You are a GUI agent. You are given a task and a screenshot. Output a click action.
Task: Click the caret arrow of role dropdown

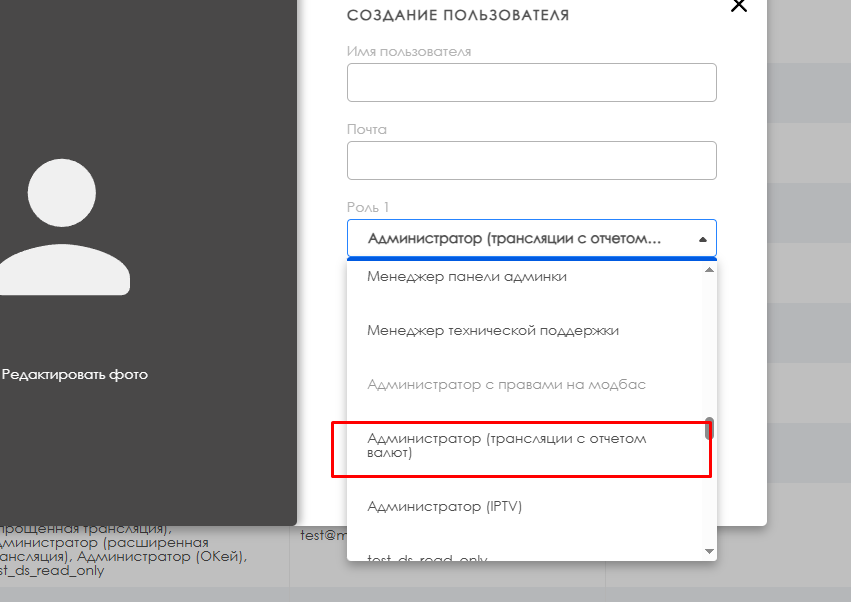(702, 240)
